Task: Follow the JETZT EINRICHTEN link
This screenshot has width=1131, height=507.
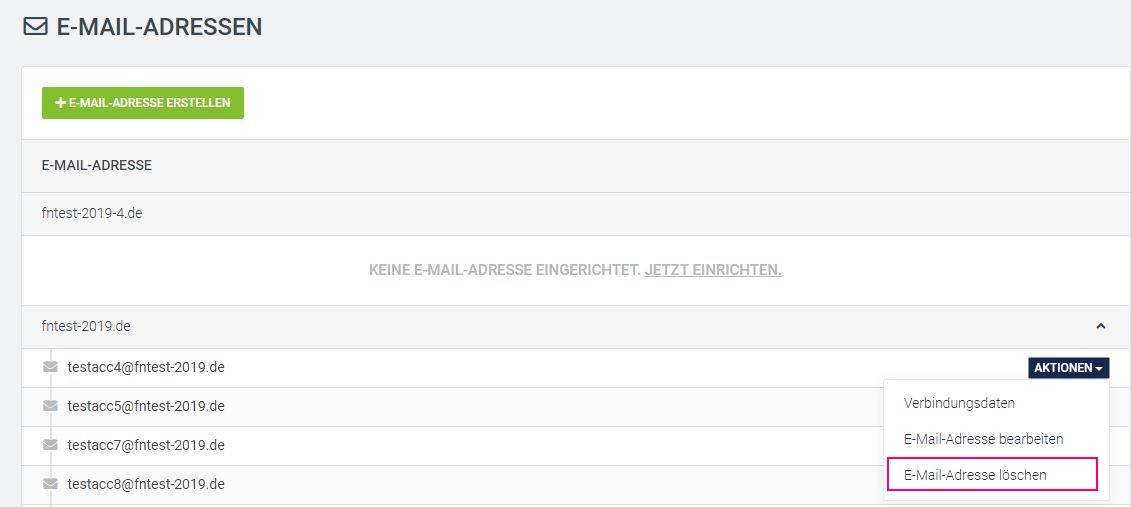Action: tap(713, 270)
